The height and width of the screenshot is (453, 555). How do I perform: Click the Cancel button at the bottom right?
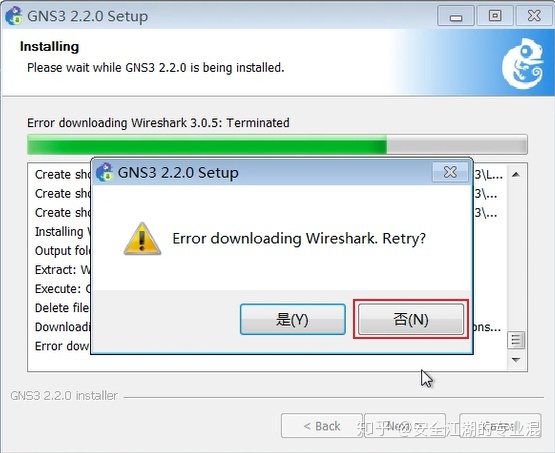(500, 426)
